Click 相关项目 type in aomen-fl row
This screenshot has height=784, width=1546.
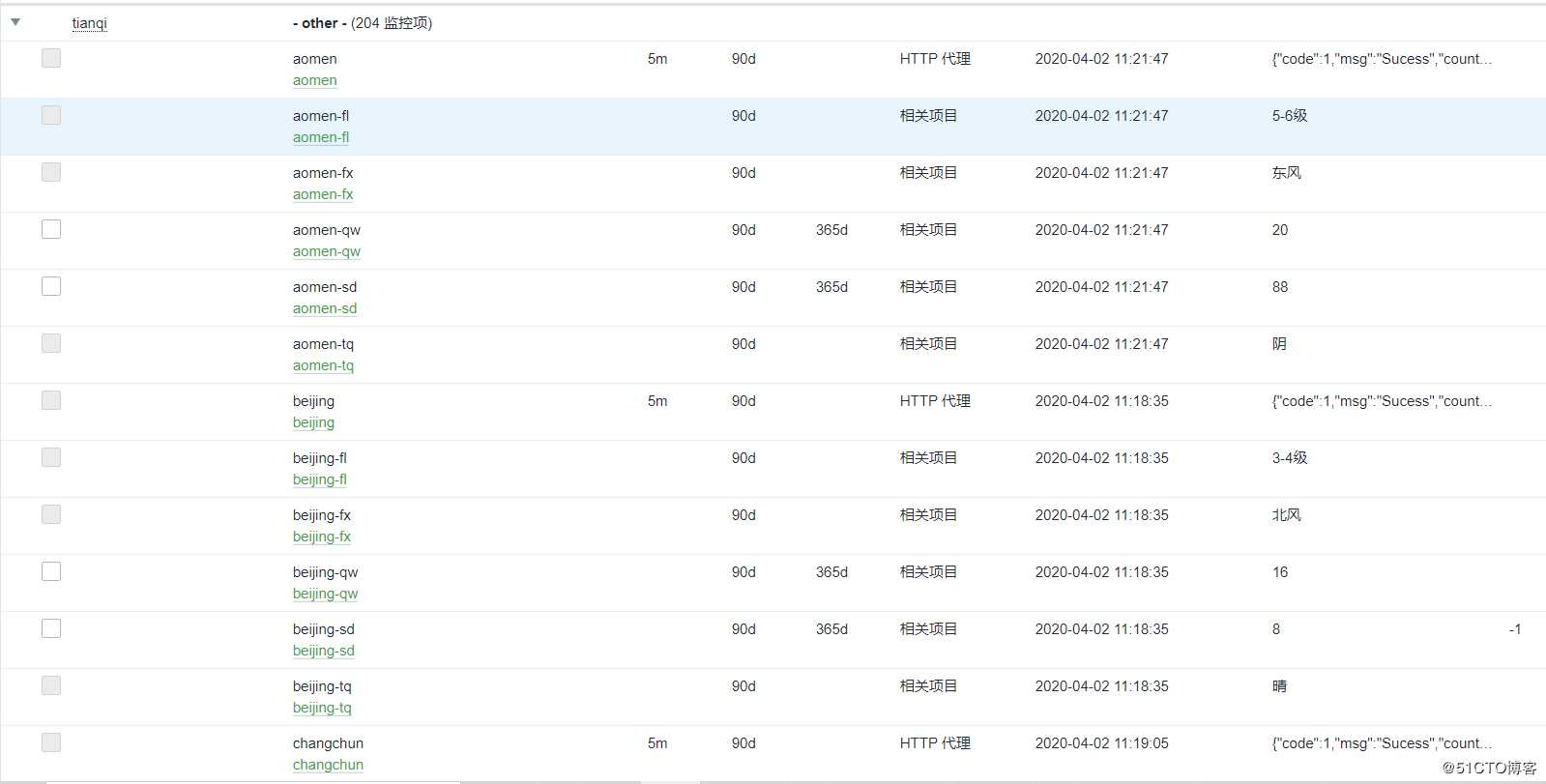point(928,116)
